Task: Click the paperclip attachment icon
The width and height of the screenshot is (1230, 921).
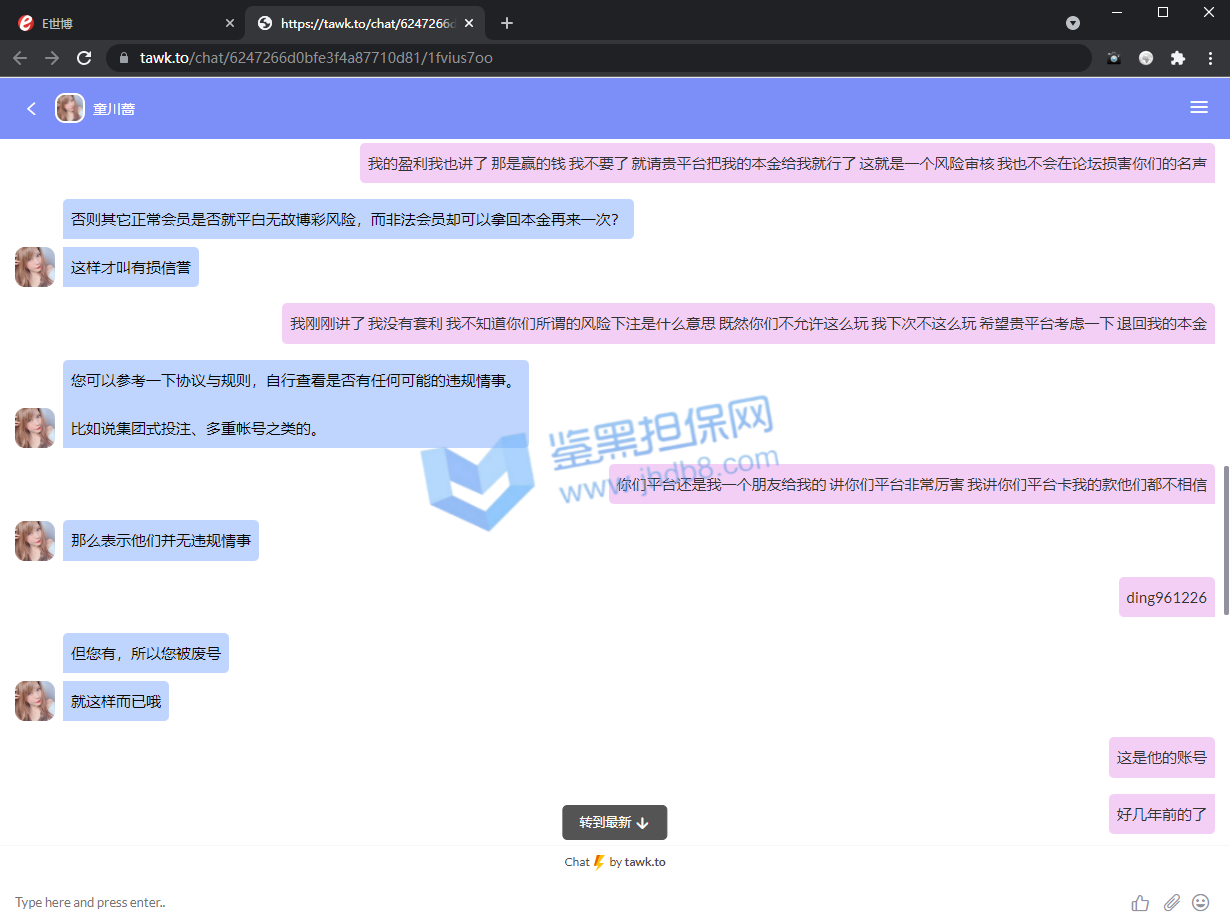Action: coord(1171,902)
